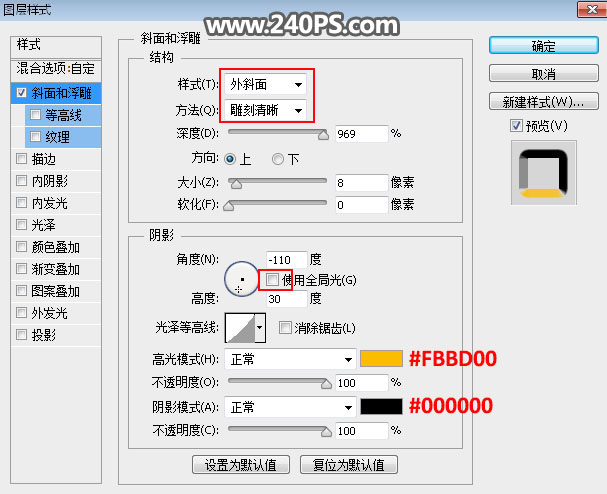Screen dimensions: 607x494
Task: Check the 投影 style checkbox
Action: (x=21, y=334)
